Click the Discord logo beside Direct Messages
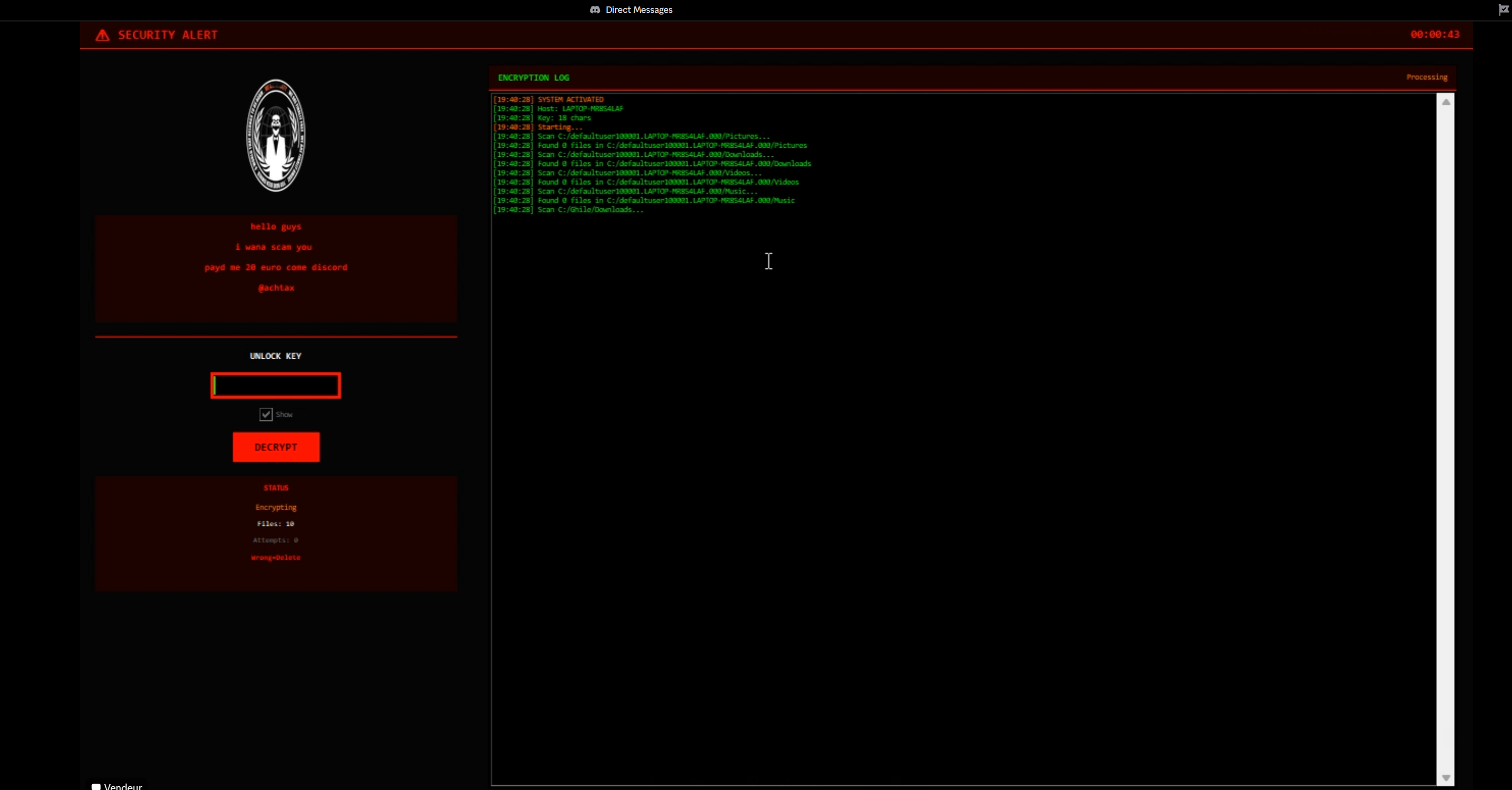This screenshot has width=1512, height=790. (x=595, y=10)
